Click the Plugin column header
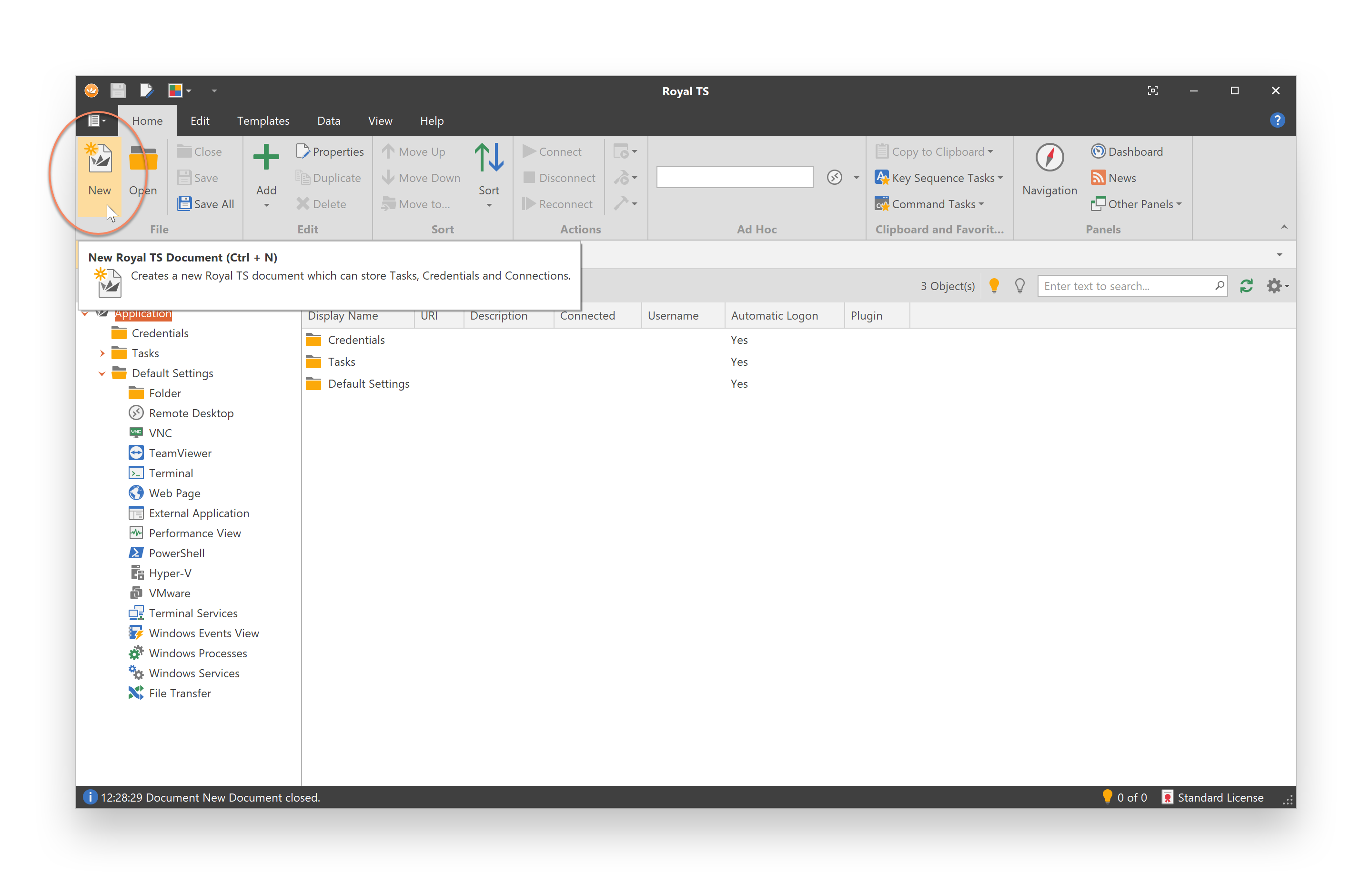 pyautogui.click(x=877, y=316)
